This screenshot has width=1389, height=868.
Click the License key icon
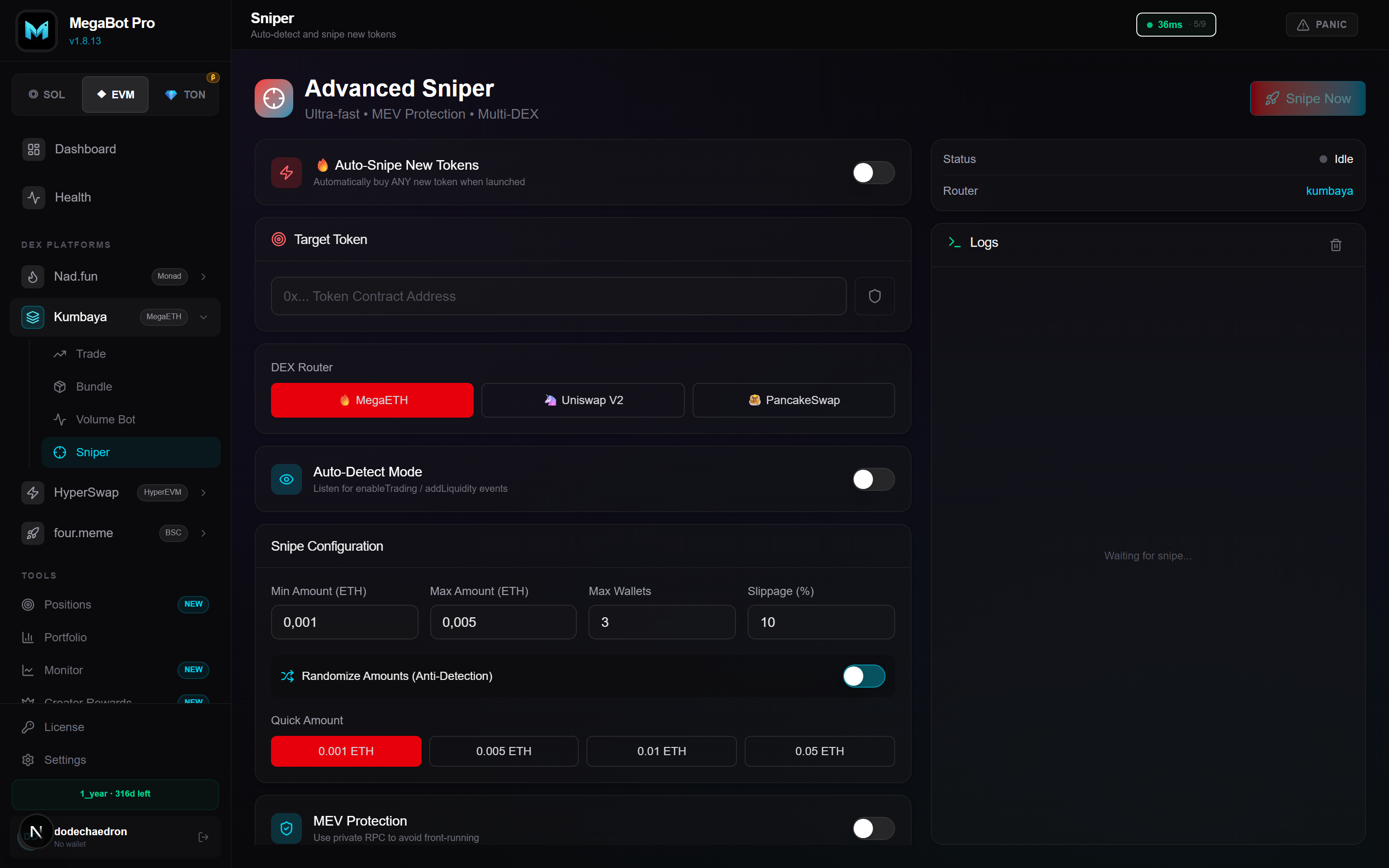27,727
